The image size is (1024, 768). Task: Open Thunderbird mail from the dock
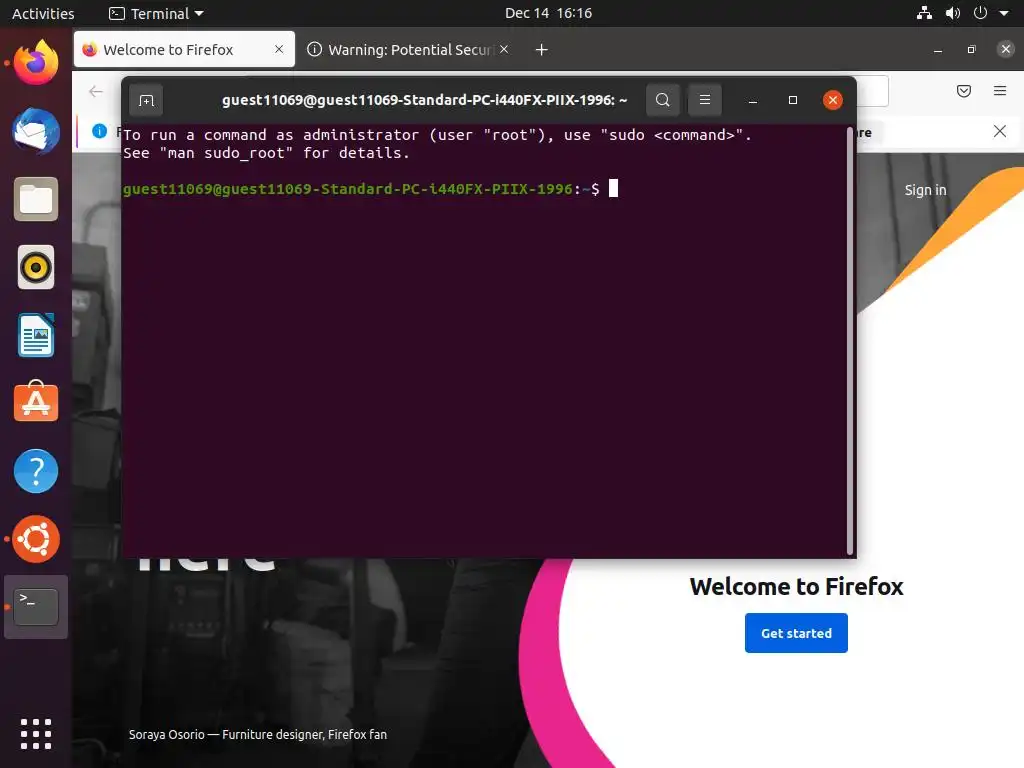[36, 131]
